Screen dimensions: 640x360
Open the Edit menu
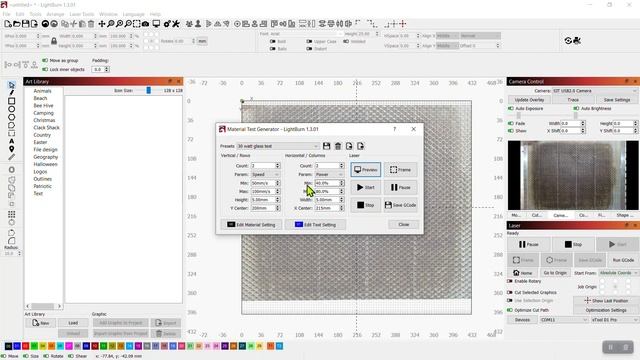click(20, 14)
